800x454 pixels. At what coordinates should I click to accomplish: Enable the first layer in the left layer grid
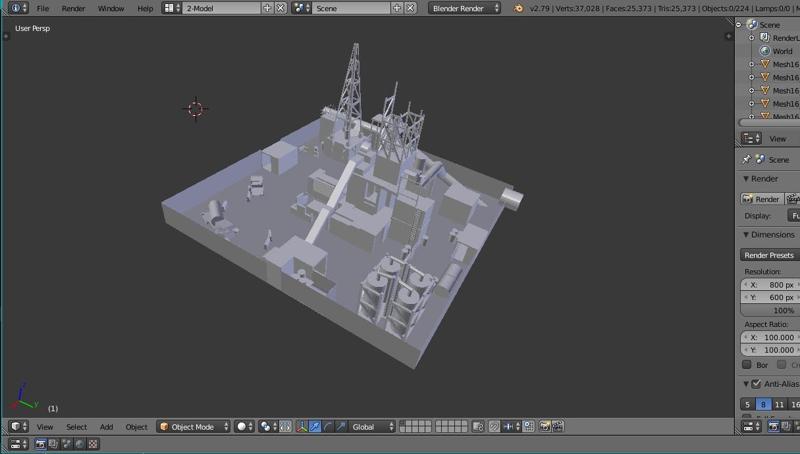pyautogui.click(x=403, y=423)
